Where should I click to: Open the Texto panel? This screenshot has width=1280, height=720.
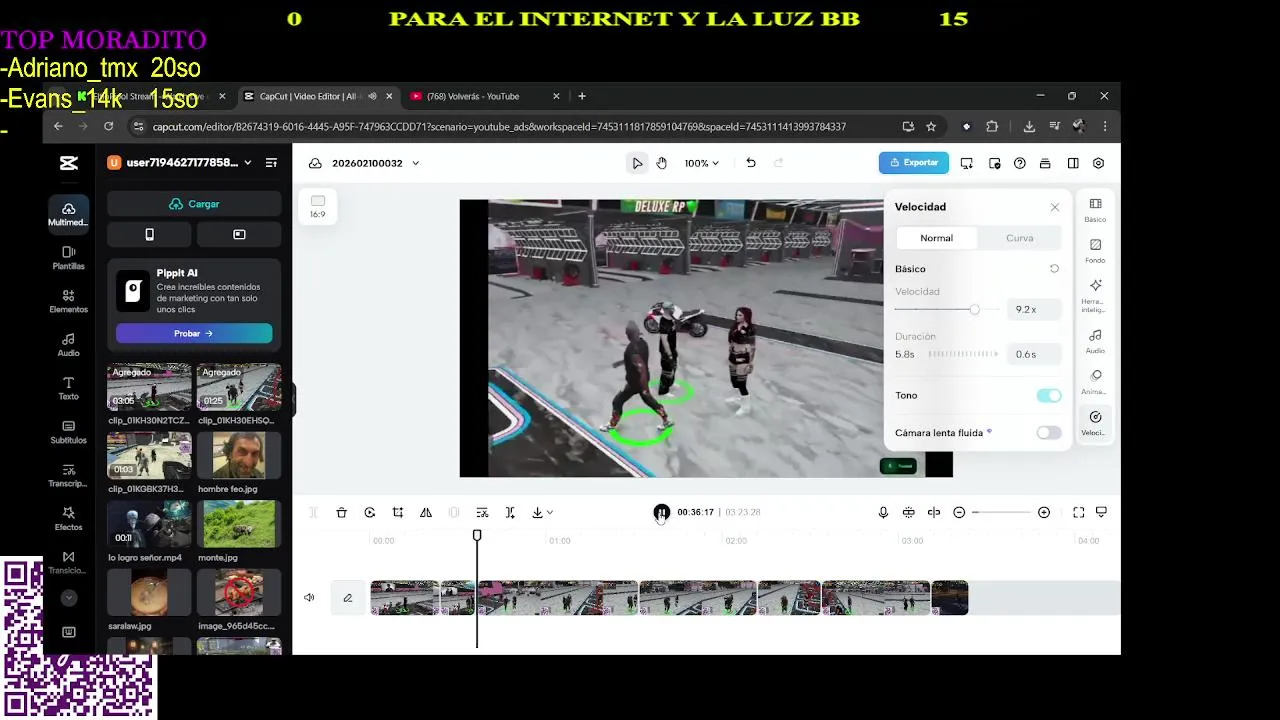pyautogui.click(x=68, y=388)
